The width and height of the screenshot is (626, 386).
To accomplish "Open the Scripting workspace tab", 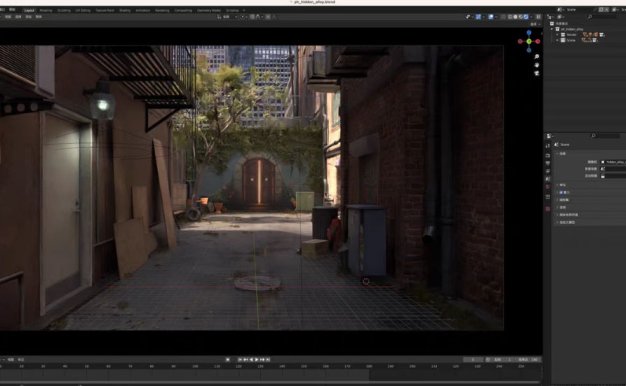I will (x=232, y=10).
